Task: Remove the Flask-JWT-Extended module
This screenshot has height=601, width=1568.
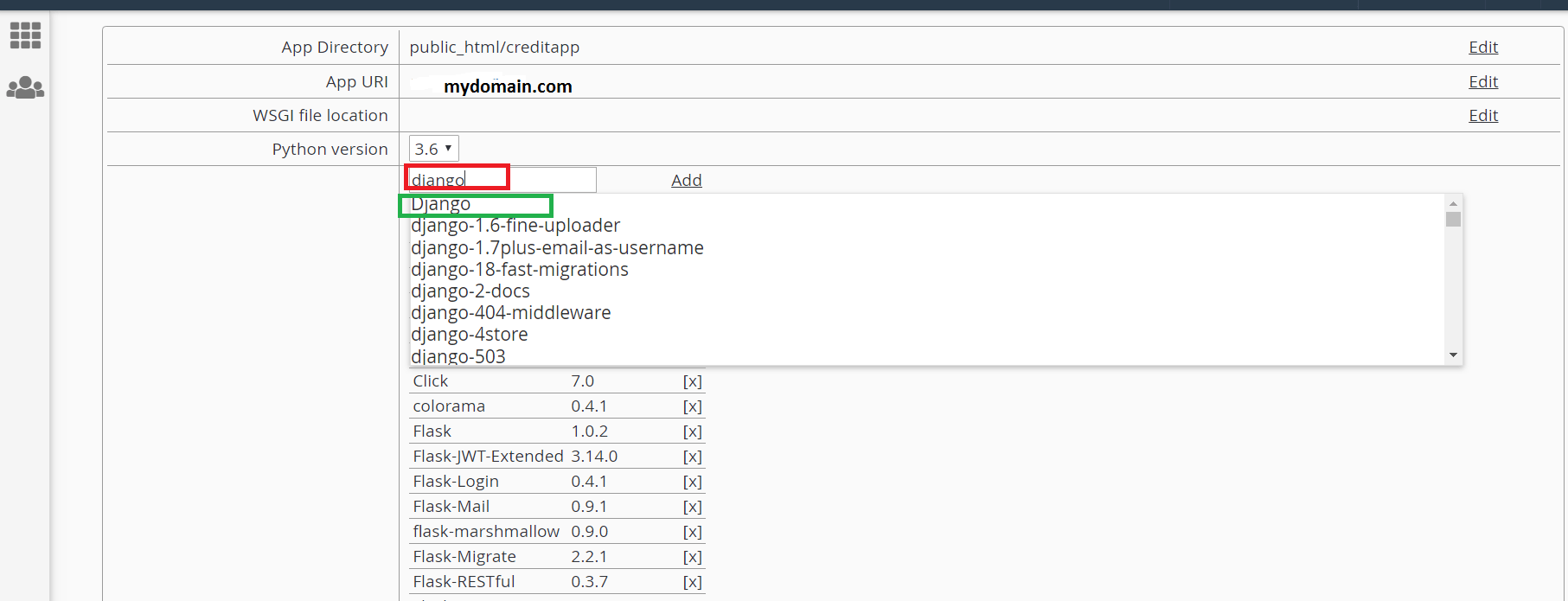Action: [x=693, y=457]
